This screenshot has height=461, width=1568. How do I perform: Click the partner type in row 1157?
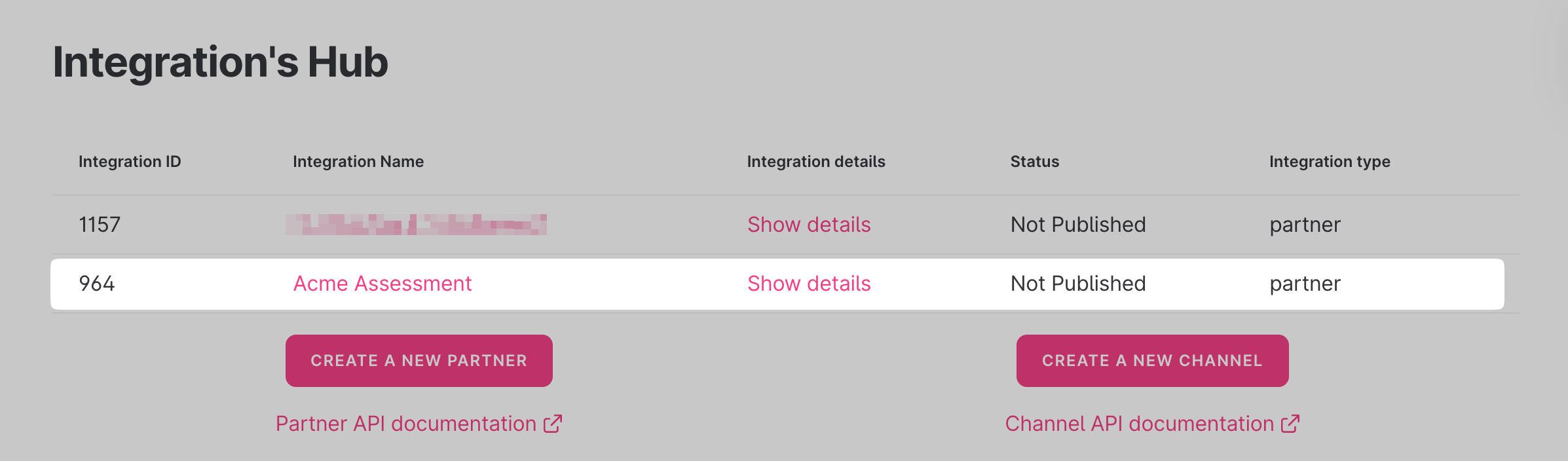(1305, 225)
